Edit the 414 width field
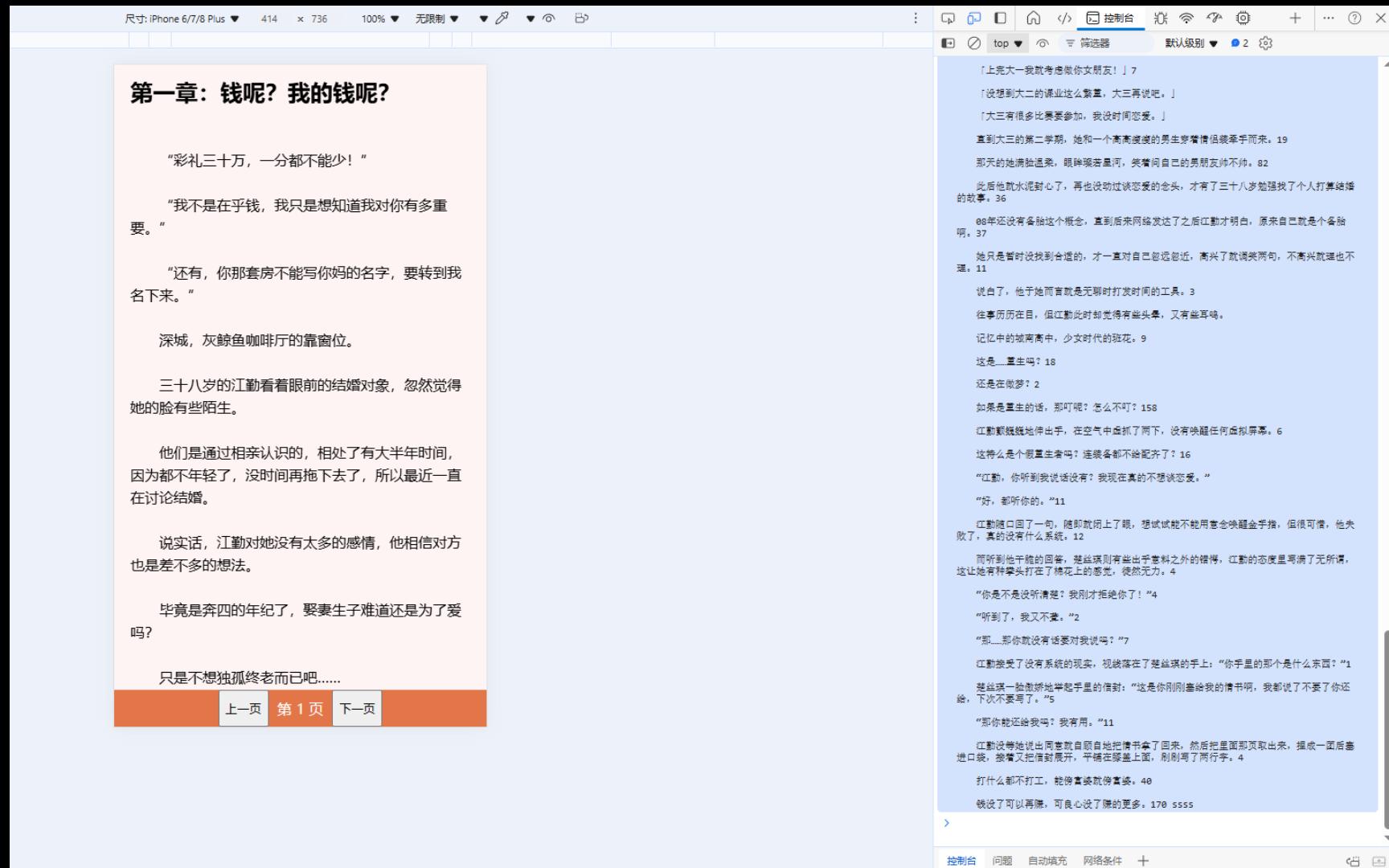This screenshot has height=868, width=1389. pos(269,18)
